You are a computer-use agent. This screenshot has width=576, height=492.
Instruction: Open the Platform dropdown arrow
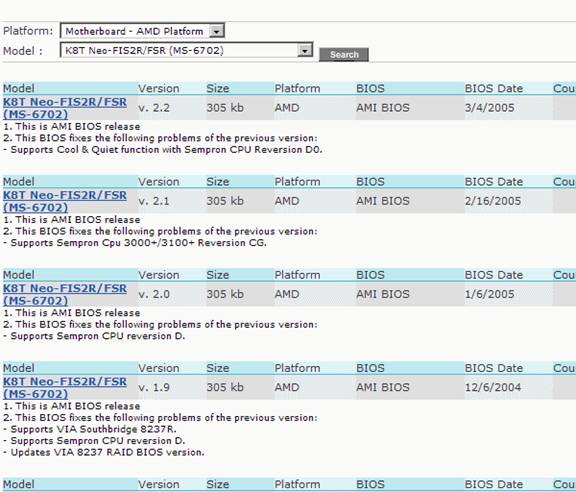tap(216, 32)
